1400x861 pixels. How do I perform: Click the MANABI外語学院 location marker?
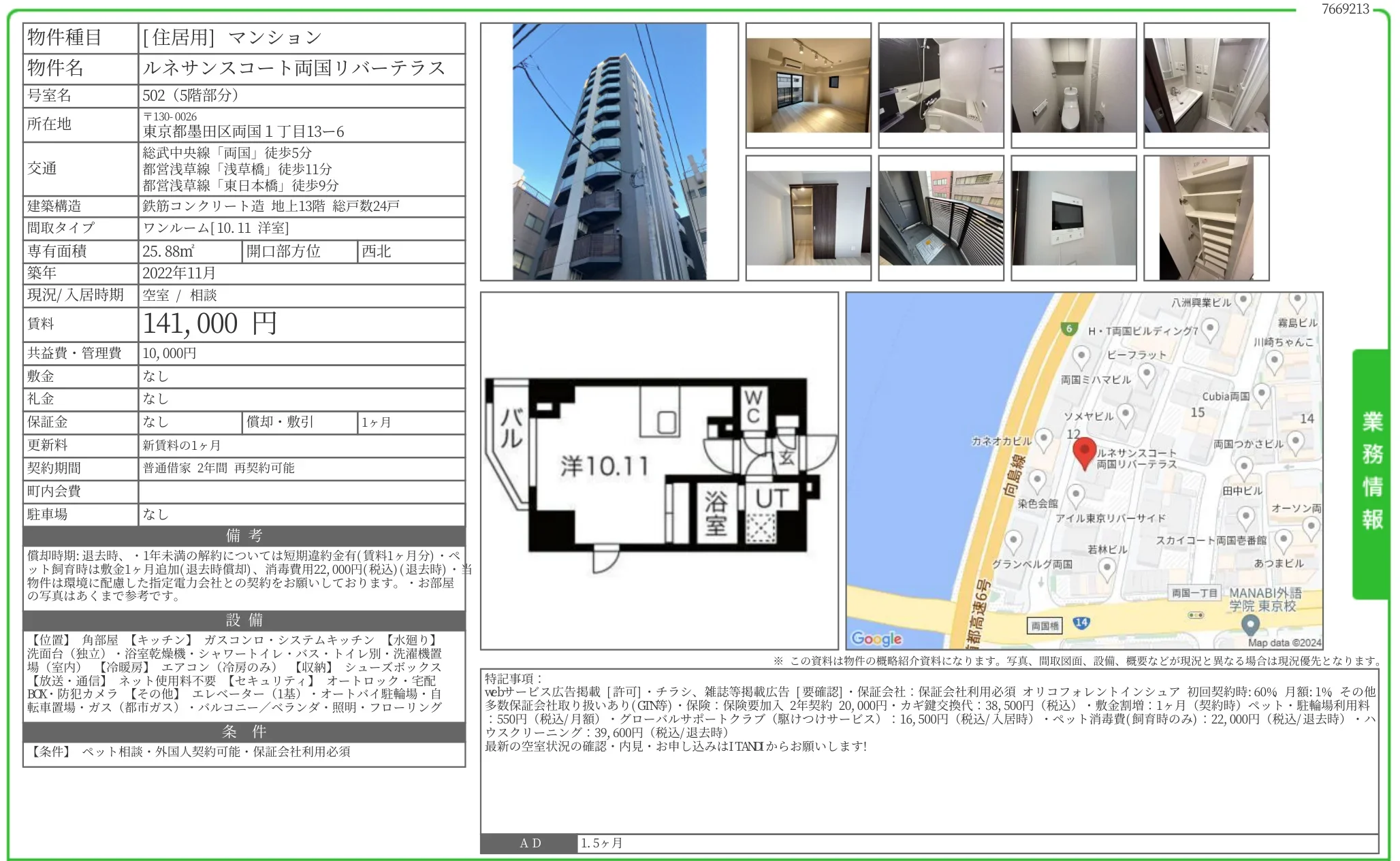point(1250,623)
